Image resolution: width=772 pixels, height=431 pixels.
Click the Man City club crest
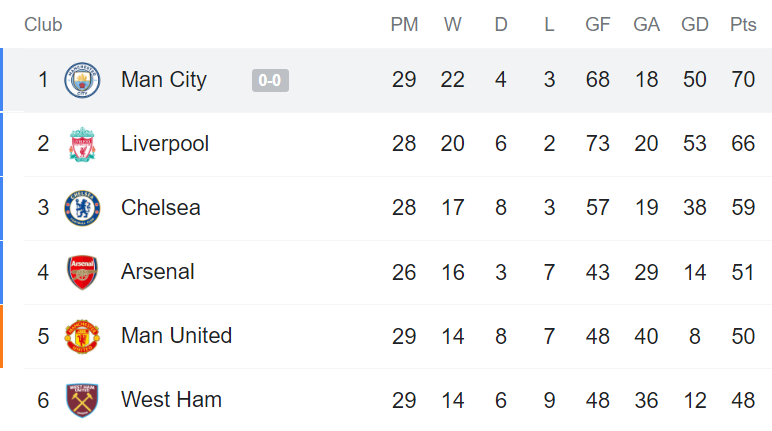(x=82, y=80)
